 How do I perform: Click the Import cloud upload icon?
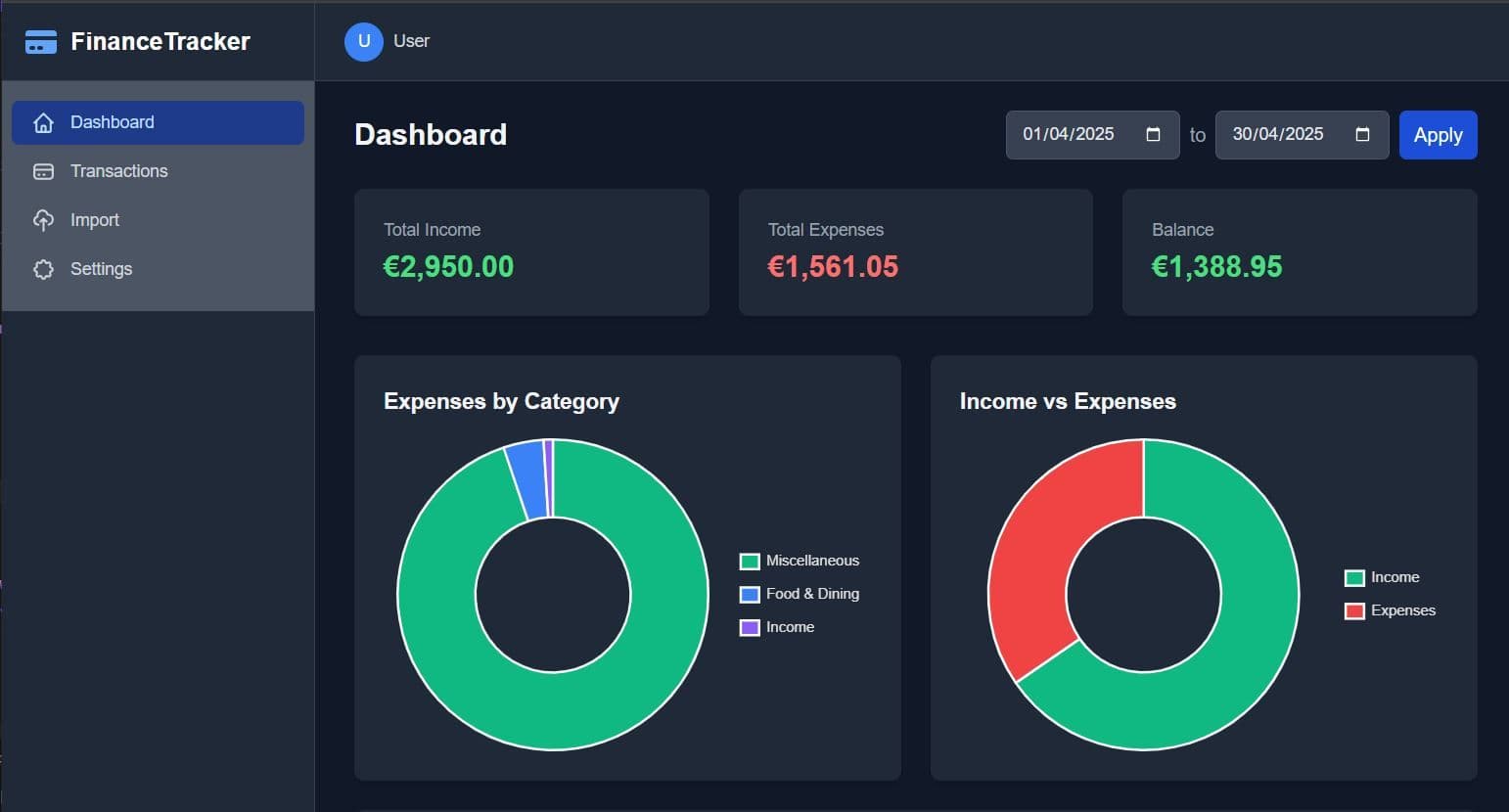[43, 220]
